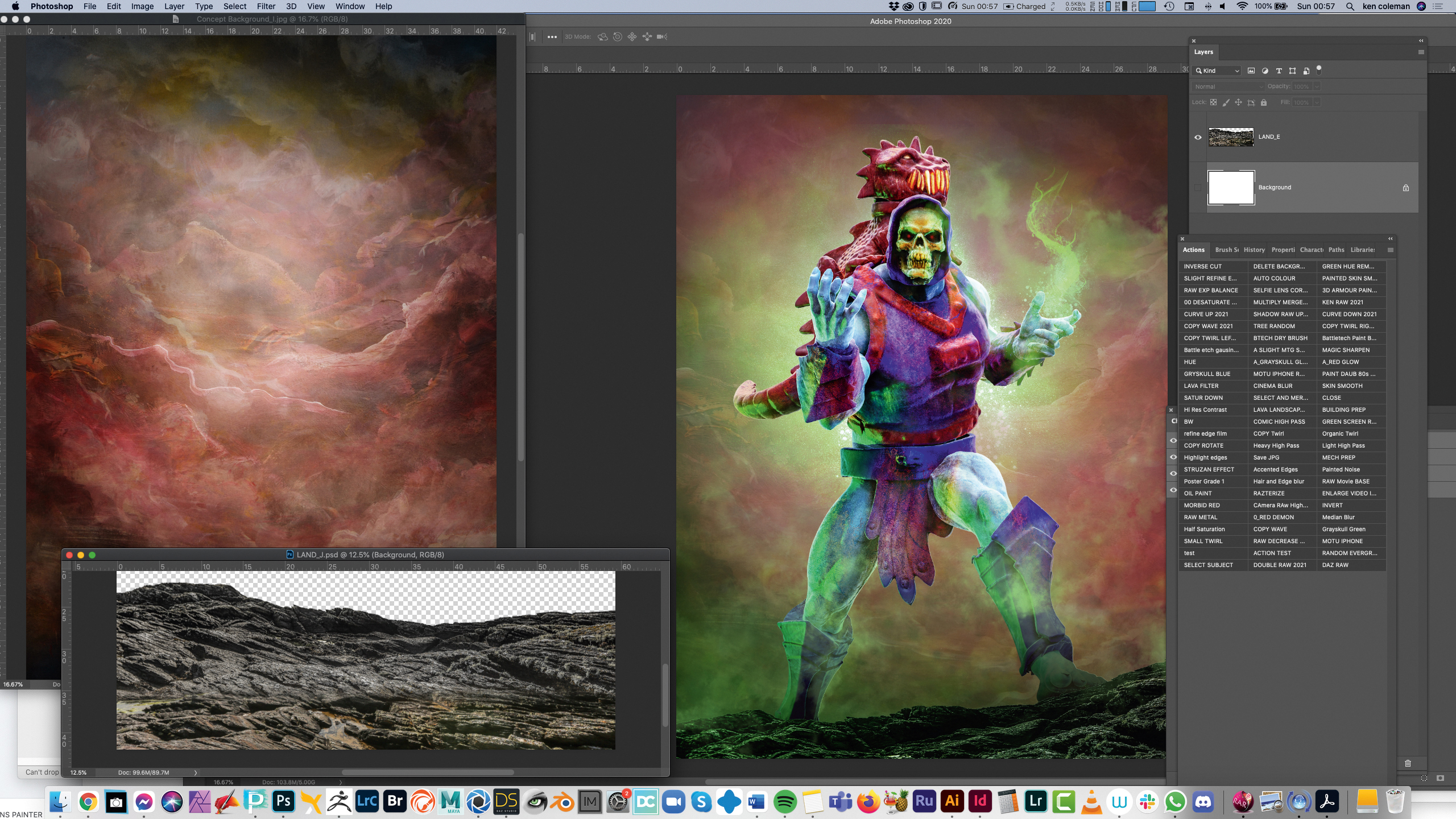Open the Window menu

[x=350, y=6]
